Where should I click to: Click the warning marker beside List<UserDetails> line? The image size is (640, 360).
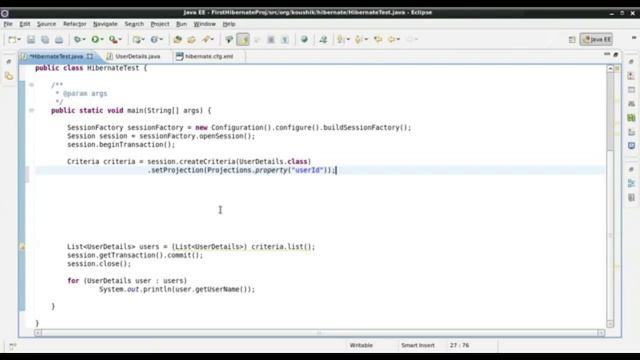(x=22, y=247)
